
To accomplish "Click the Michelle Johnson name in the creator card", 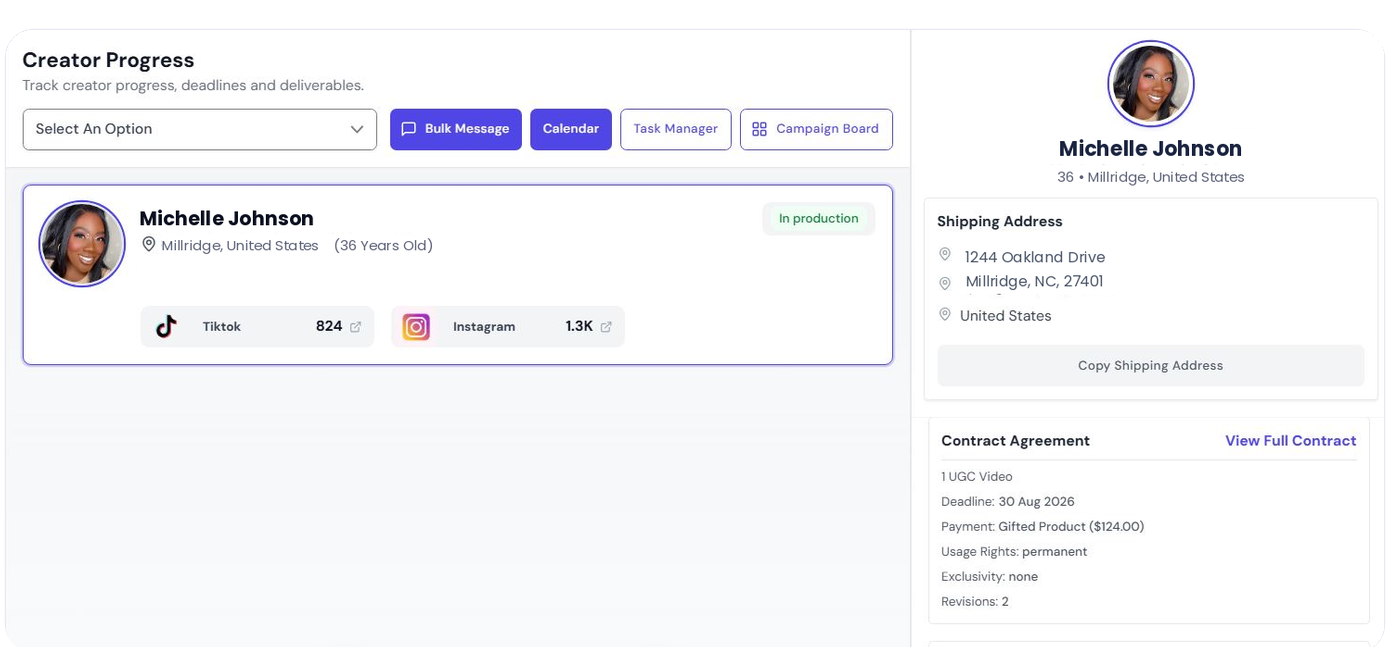I will 227,218.
